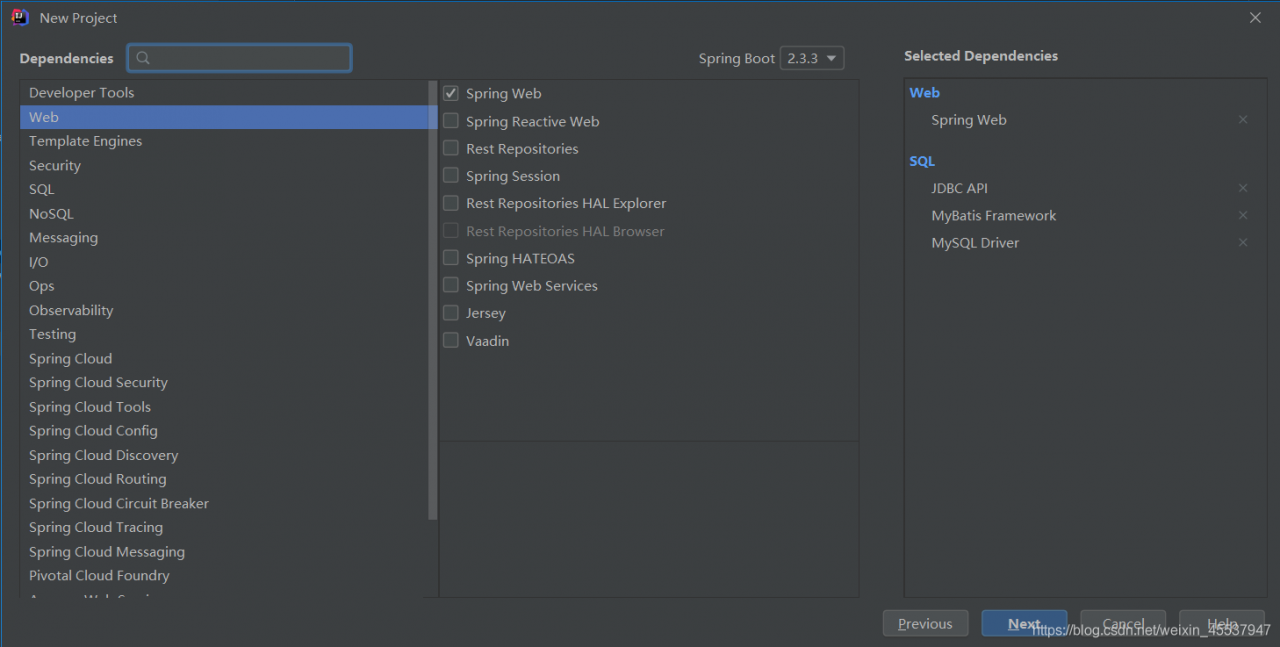Click the Cancel button
Image resolution: width=1280 pixels, height=647 pixels.
click(x=1123, y=623)
